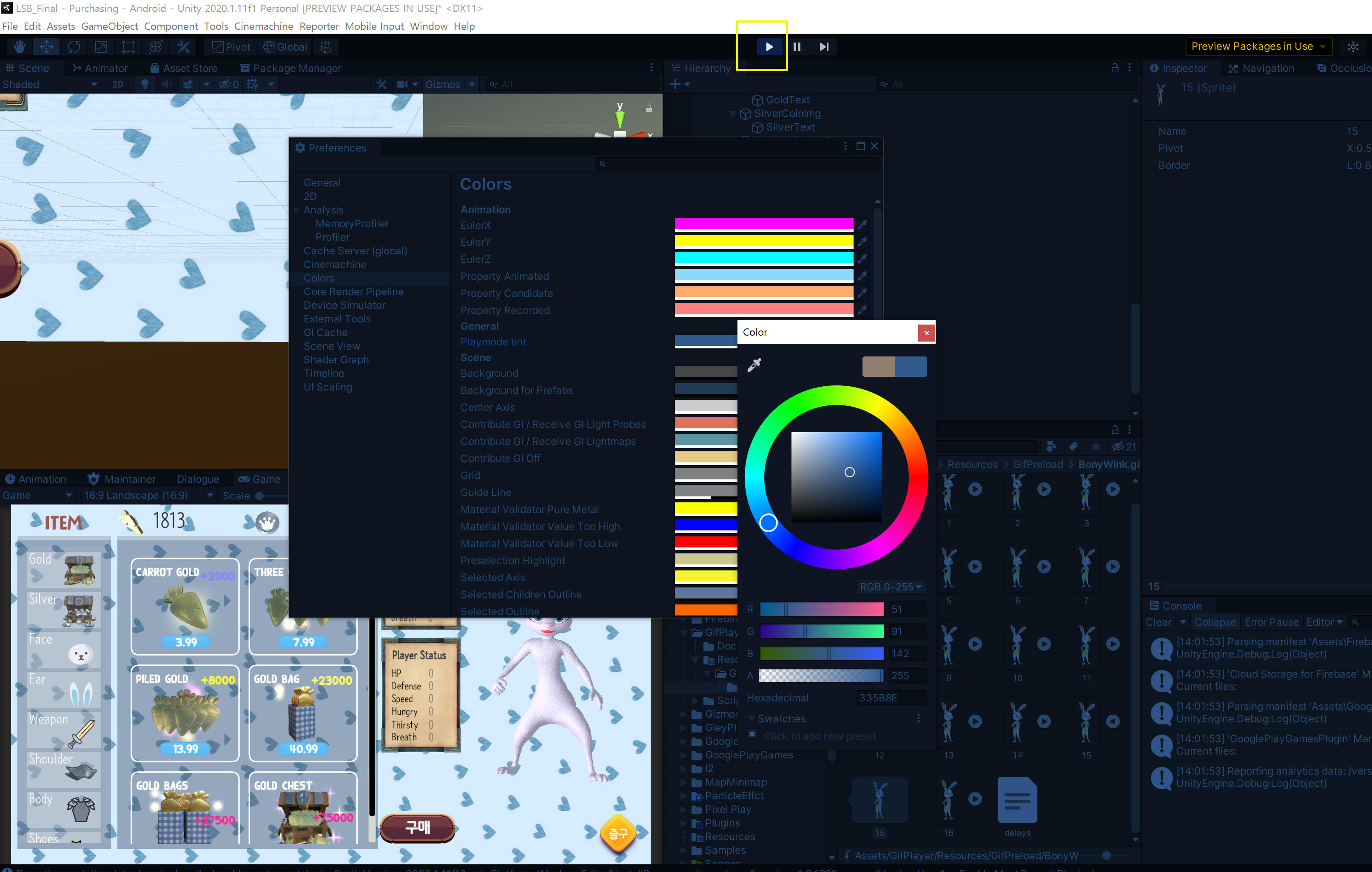This screenshot has height=872, width=1372.
Task: Select the Rect transform tool
Action: pyautogui.click(x=128, y=47)
